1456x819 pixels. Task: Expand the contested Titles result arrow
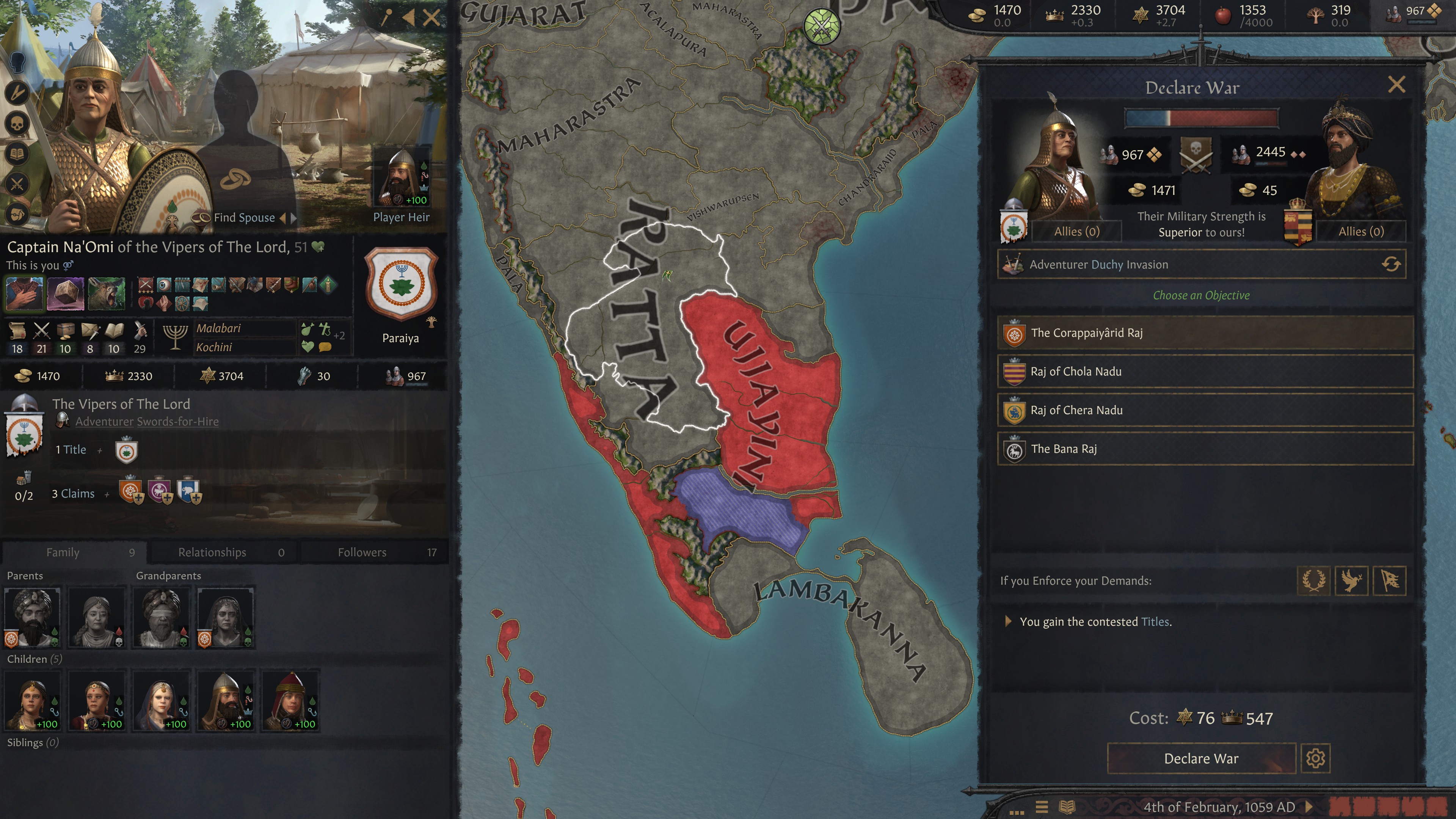[1008, 621]
